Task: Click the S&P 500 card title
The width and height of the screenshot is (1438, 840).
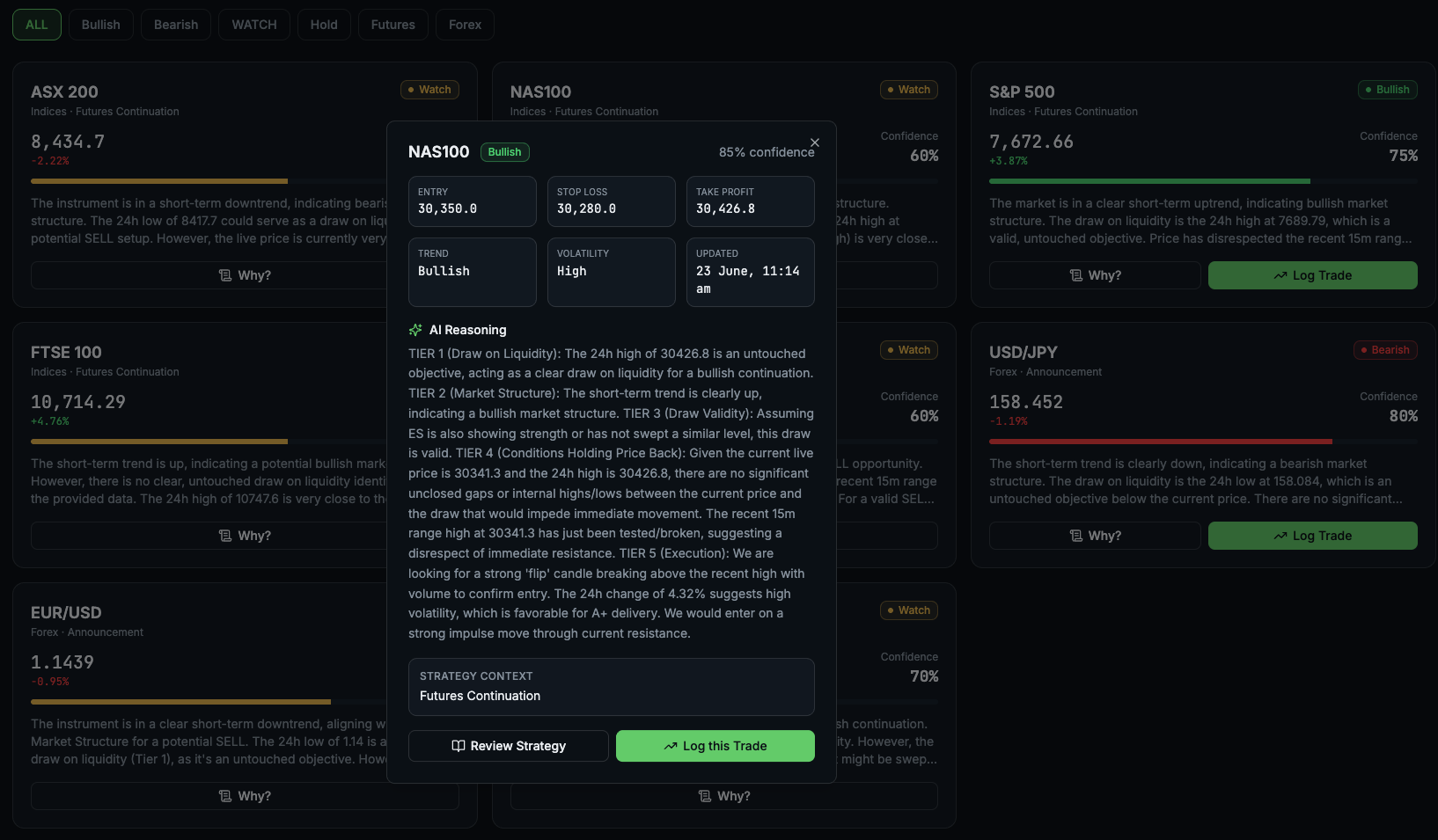Action: click(x=1022, y=91)
